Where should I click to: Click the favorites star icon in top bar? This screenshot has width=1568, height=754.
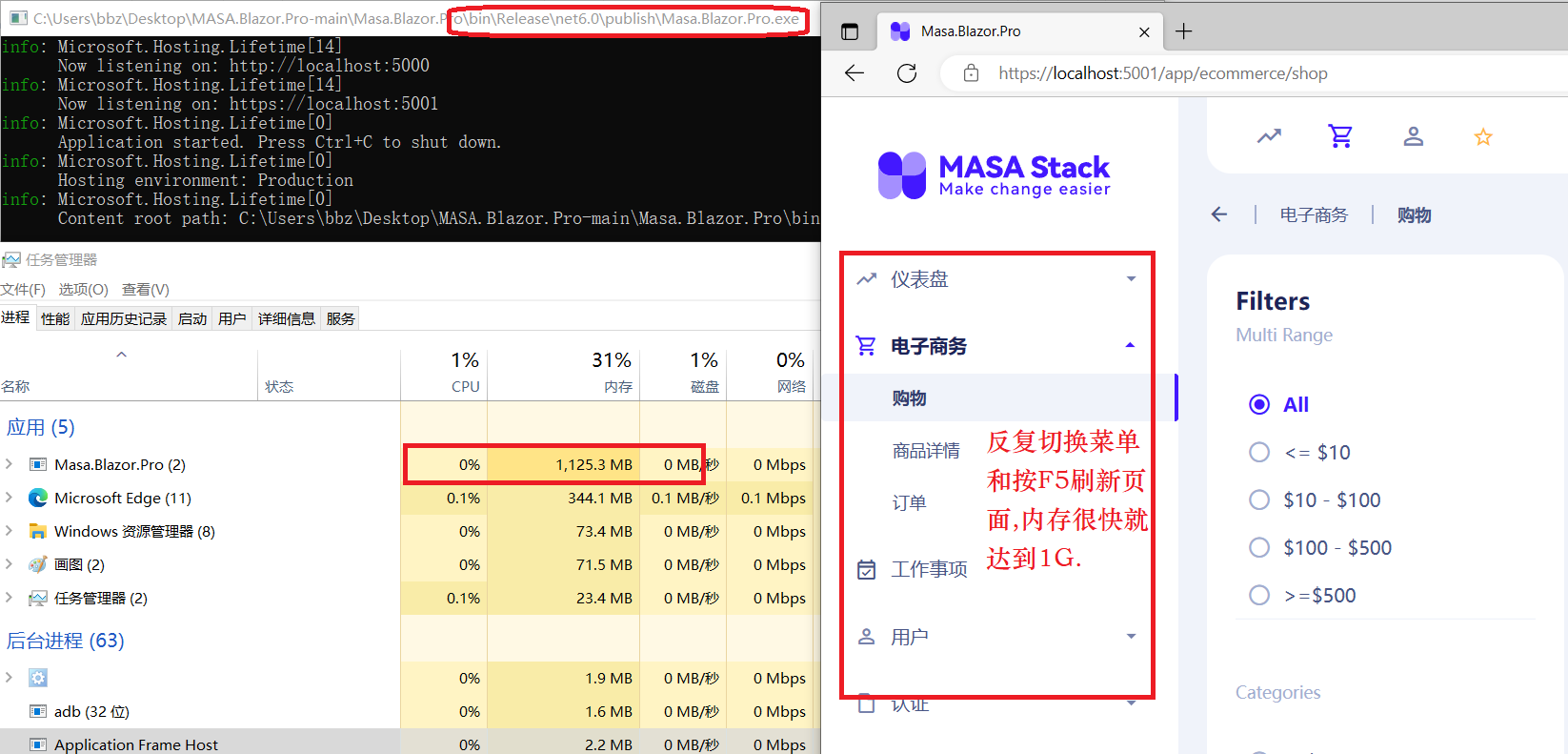click(1483, 136)
